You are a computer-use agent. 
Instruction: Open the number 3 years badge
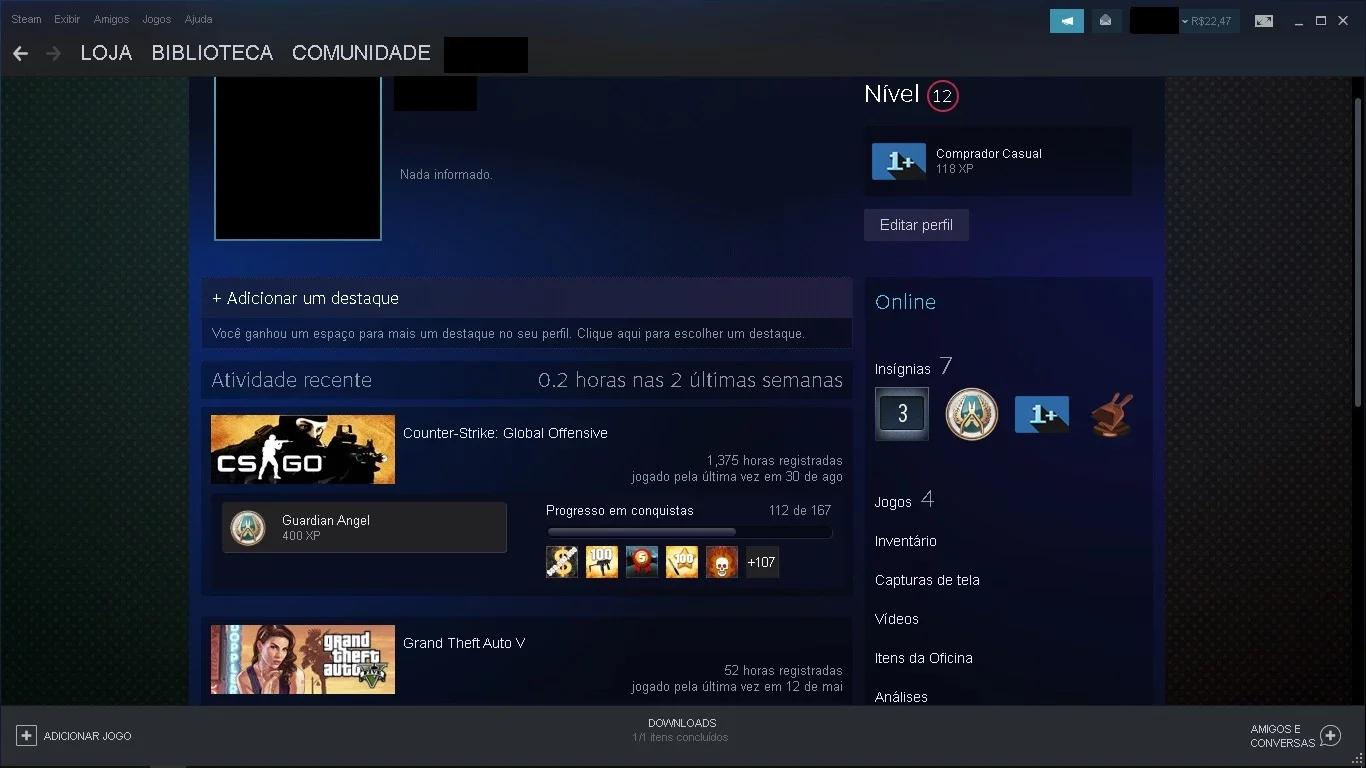point(902,413)
